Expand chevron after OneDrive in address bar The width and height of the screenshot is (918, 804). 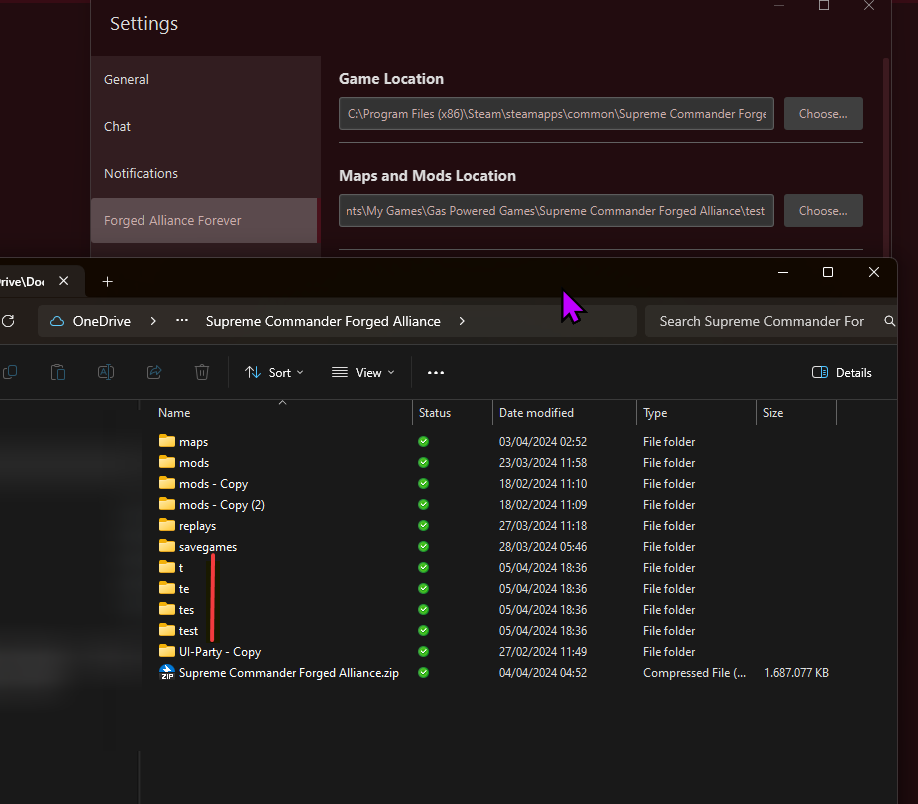pos(153,321)
